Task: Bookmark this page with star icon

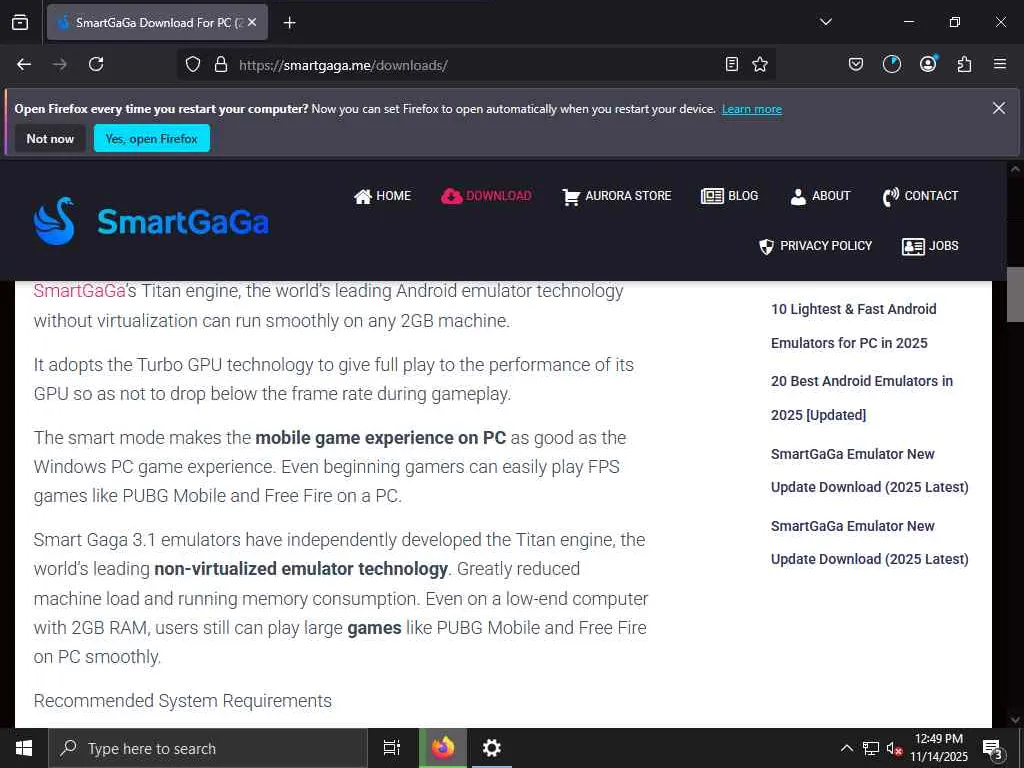Action: pyautogui.click(x=760, y=64)
